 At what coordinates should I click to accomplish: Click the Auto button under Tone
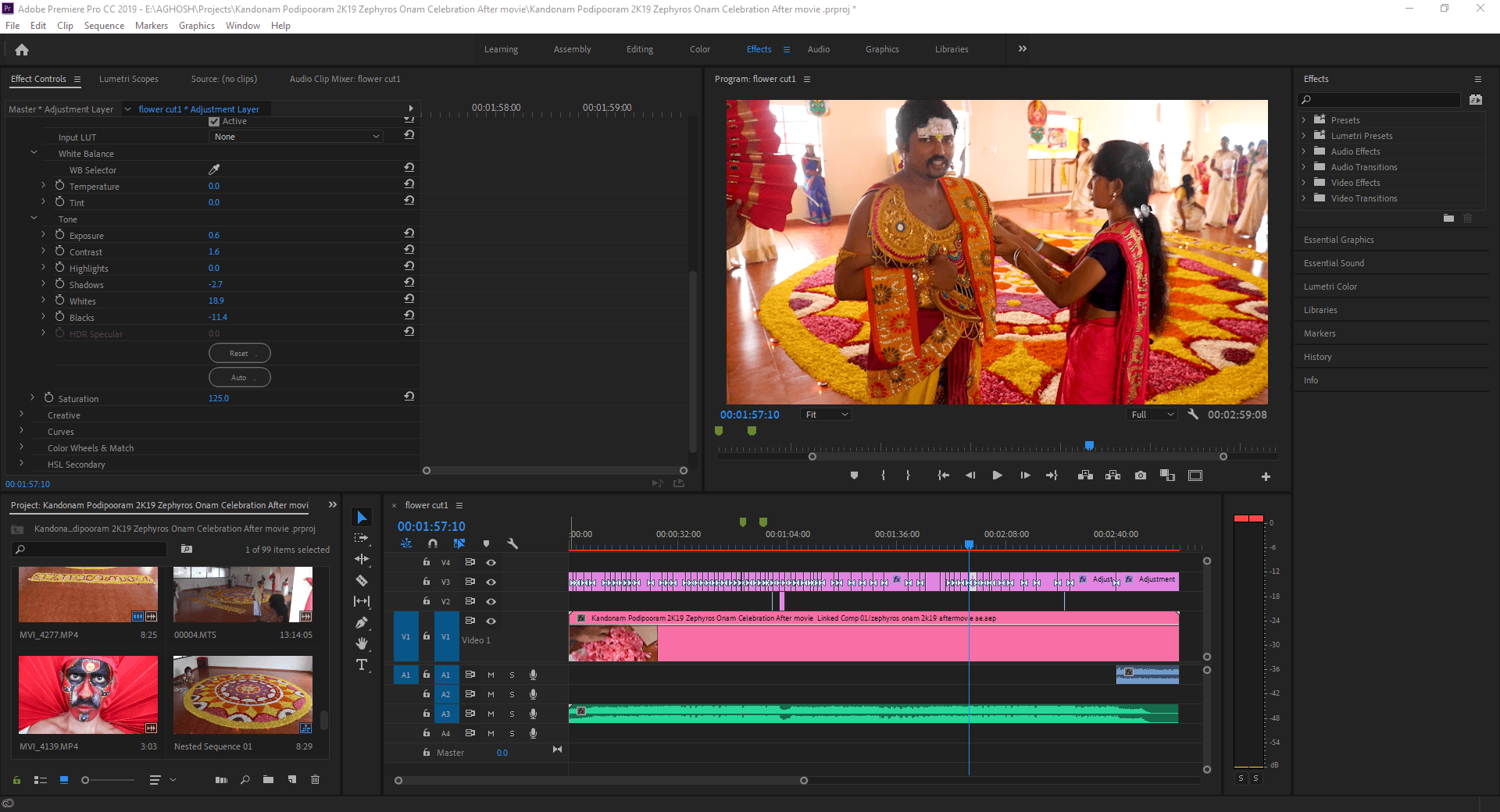239,377
